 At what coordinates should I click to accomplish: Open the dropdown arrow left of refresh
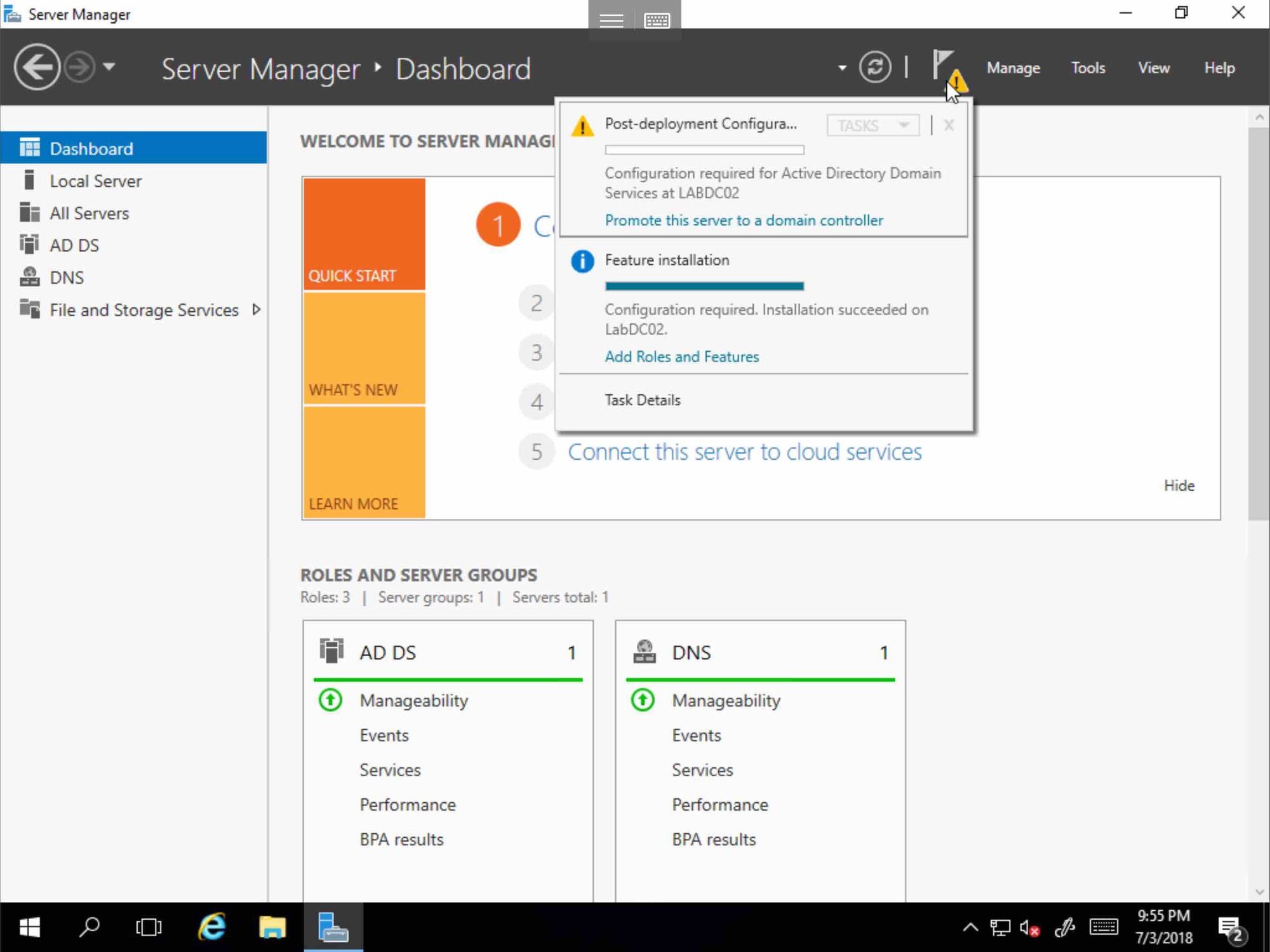pyautogui.click(x=842, y=67)
